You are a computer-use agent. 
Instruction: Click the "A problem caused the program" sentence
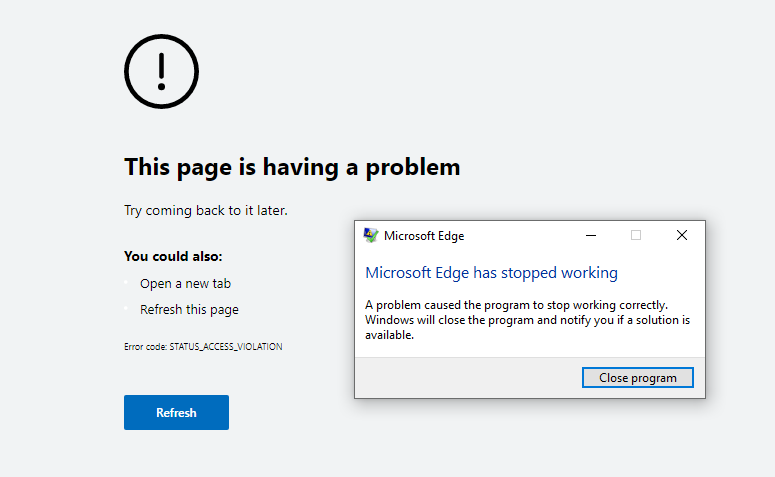tap(517, 305)
